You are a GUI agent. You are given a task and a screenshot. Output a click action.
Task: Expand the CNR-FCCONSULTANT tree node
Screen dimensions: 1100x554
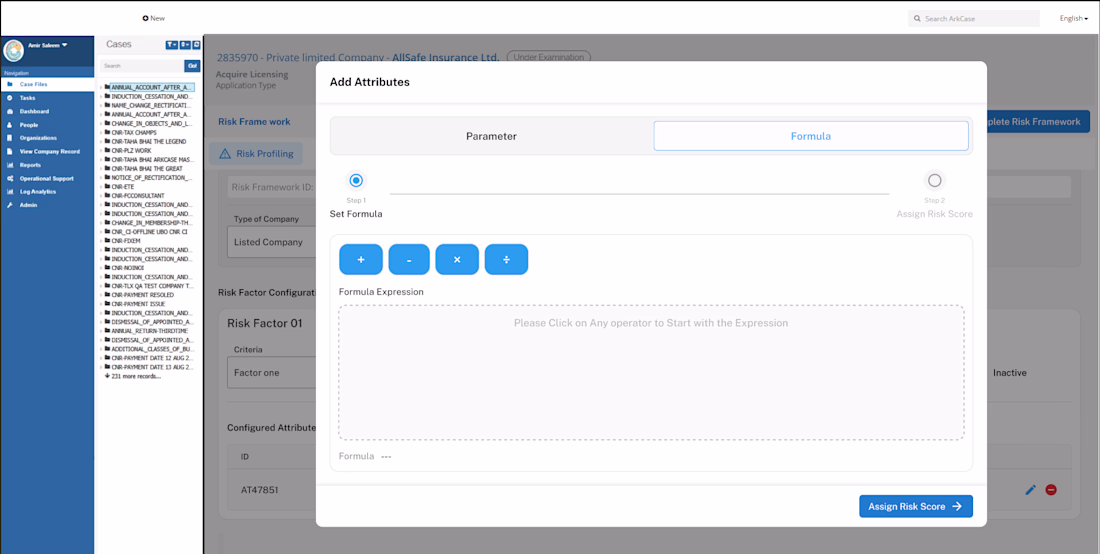coord(101,196)
